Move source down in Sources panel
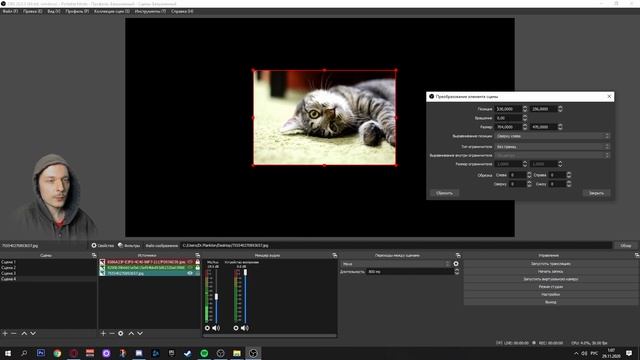 (x=140, y=333)
